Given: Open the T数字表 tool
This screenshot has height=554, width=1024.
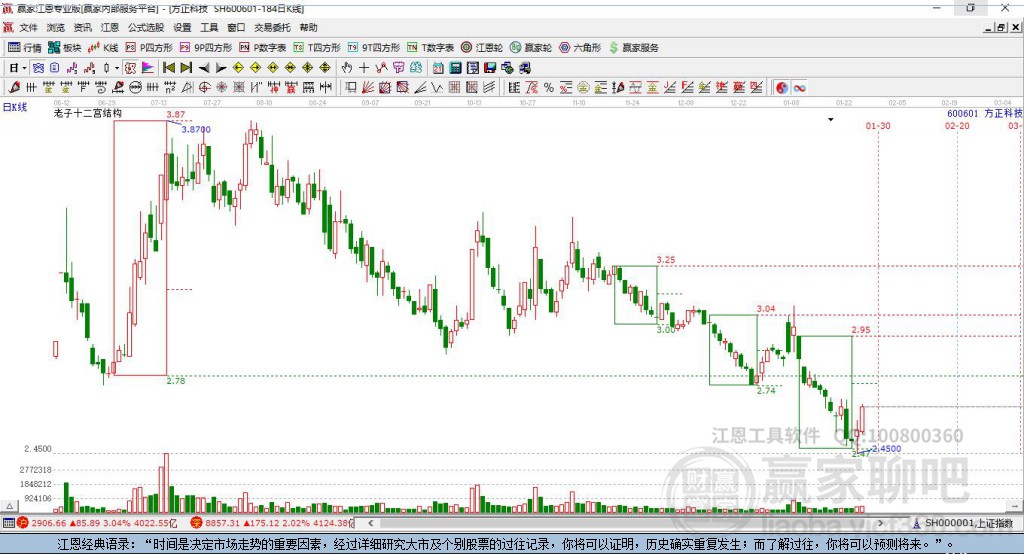Looking at the screenshot, I should tap(430, 48).
